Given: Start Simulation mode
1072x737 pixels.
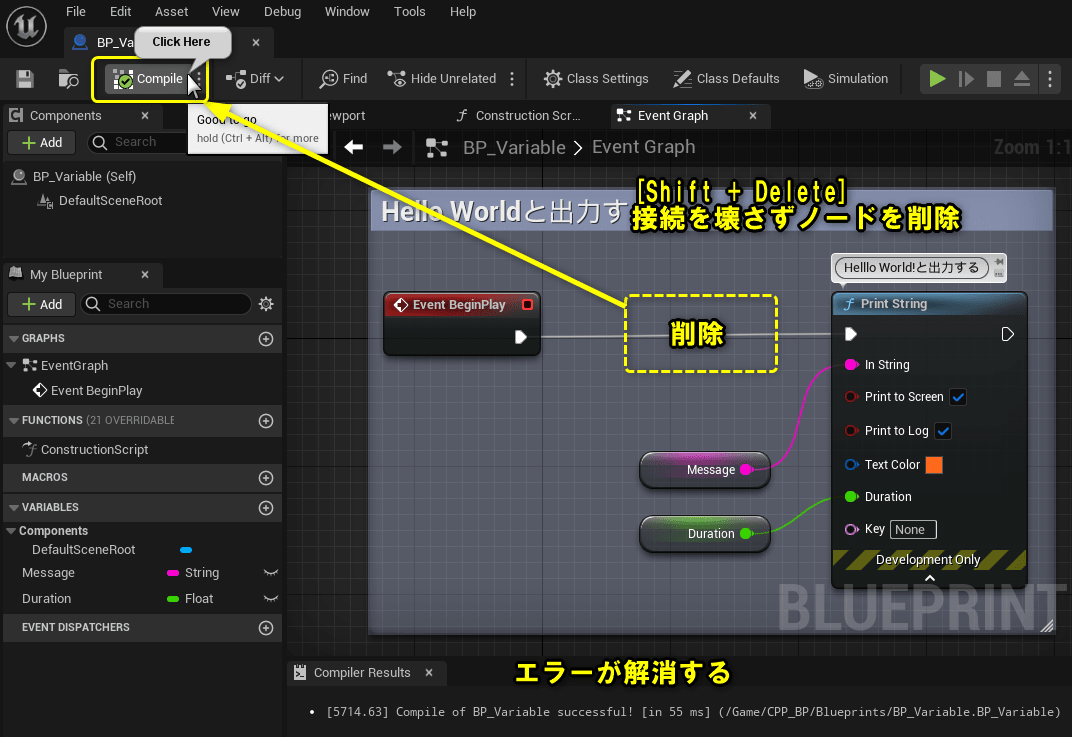Looking at the screenshot, I should (x=845, y=78).
